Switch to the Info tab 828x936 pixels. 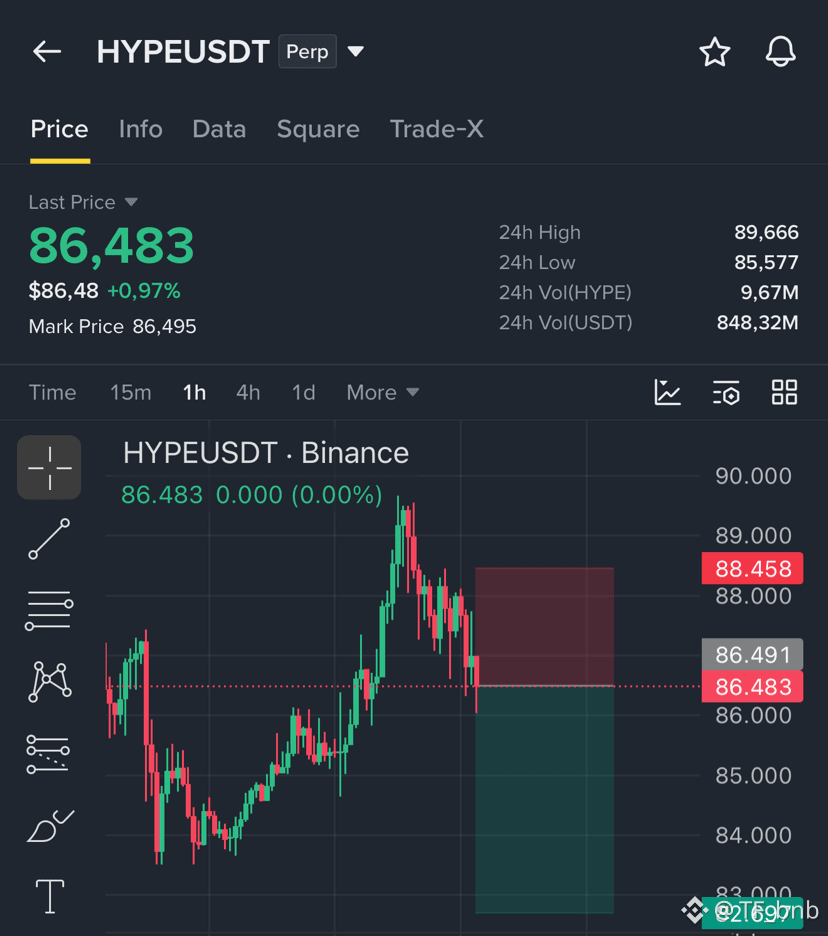pos(140,129)
